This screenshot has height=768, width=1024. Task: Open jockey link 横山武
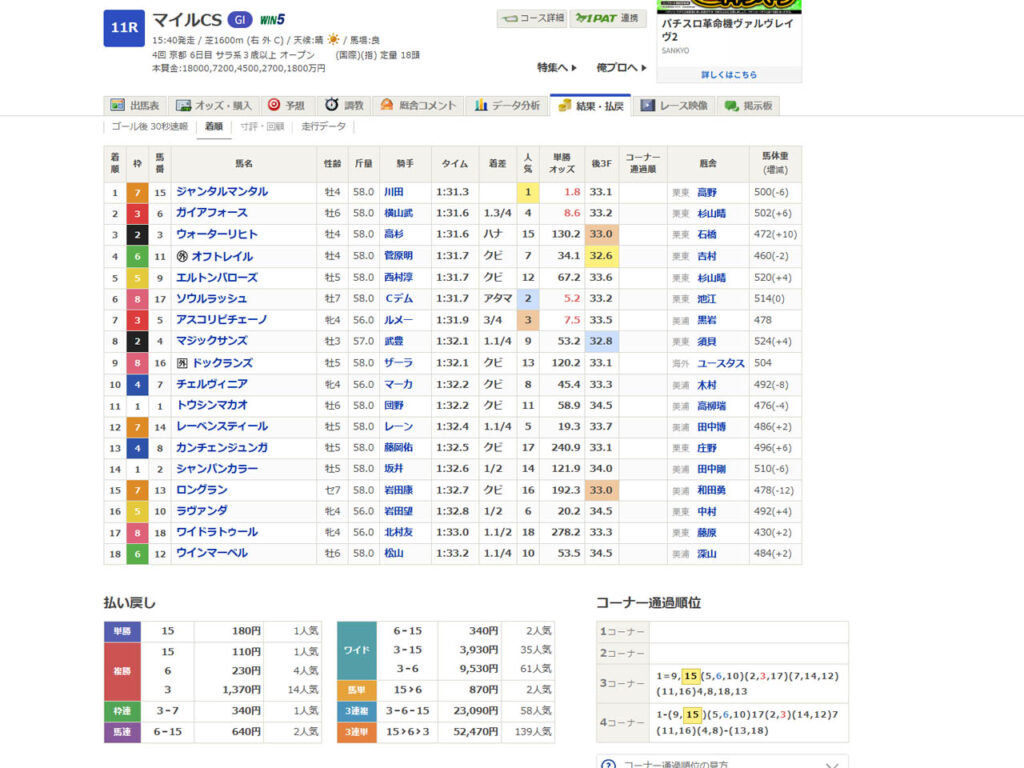[x=399, y=213]
